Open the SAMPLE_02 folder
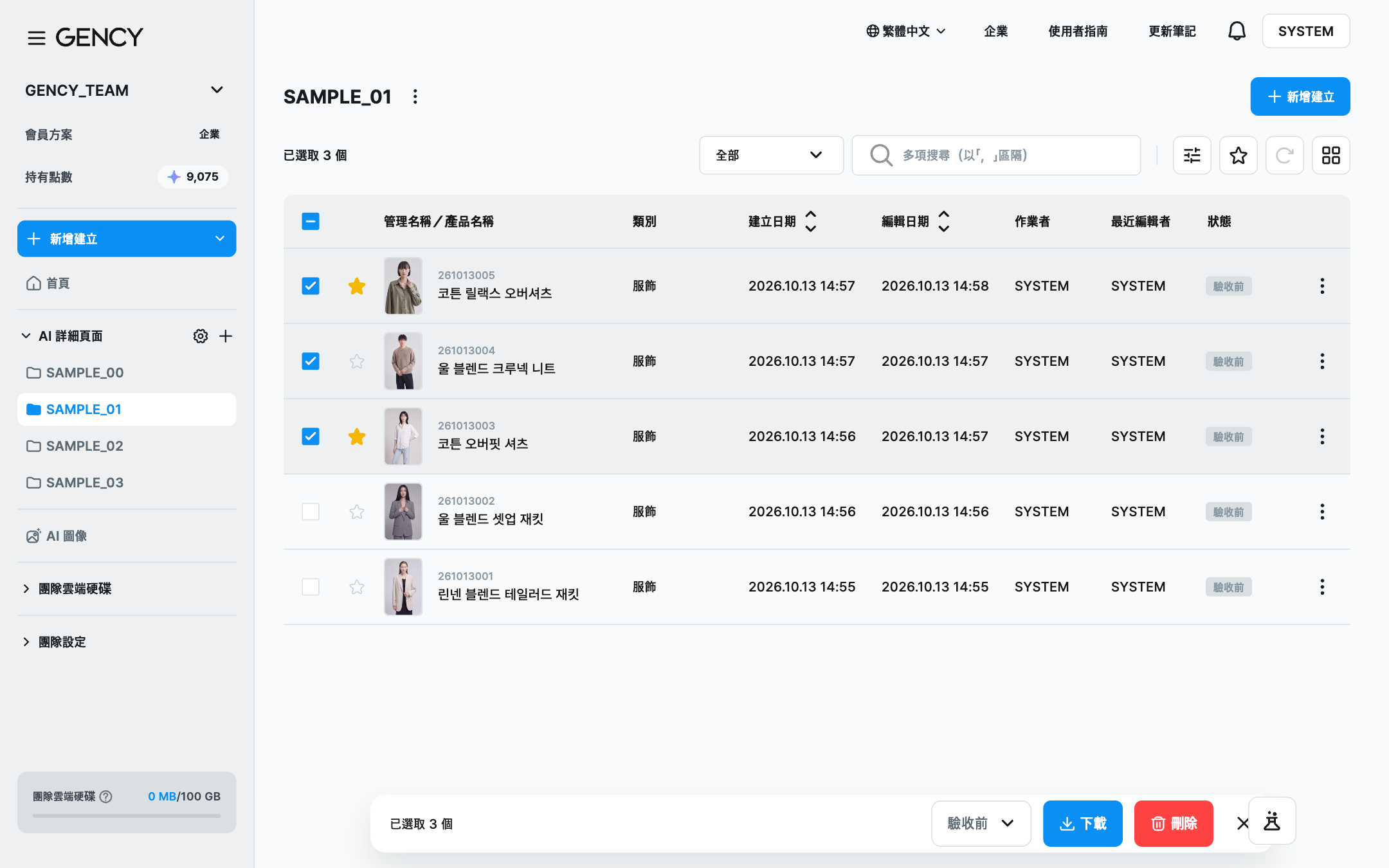Screen dimensions: 1389x868 click(127, 446)
